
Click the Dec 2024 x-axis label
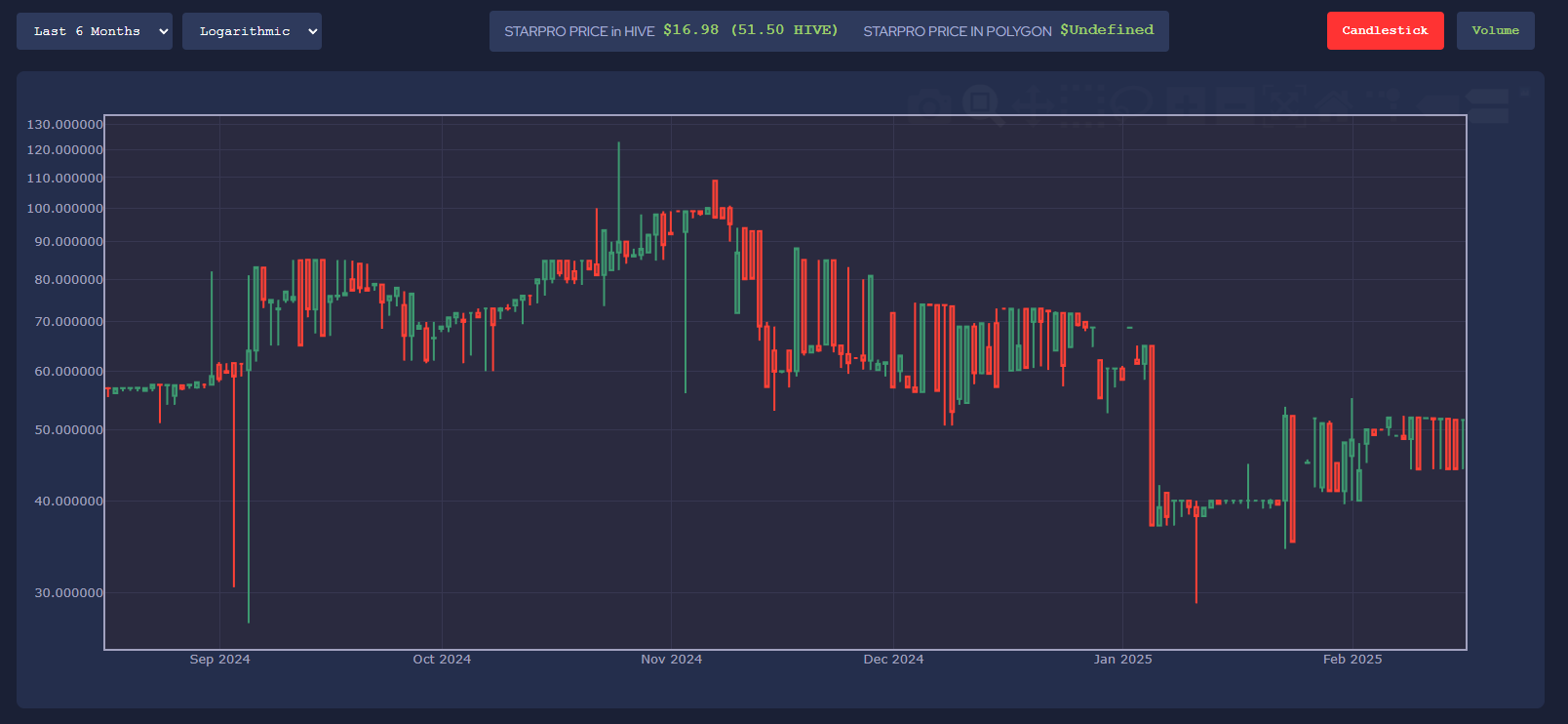[893, 660]
